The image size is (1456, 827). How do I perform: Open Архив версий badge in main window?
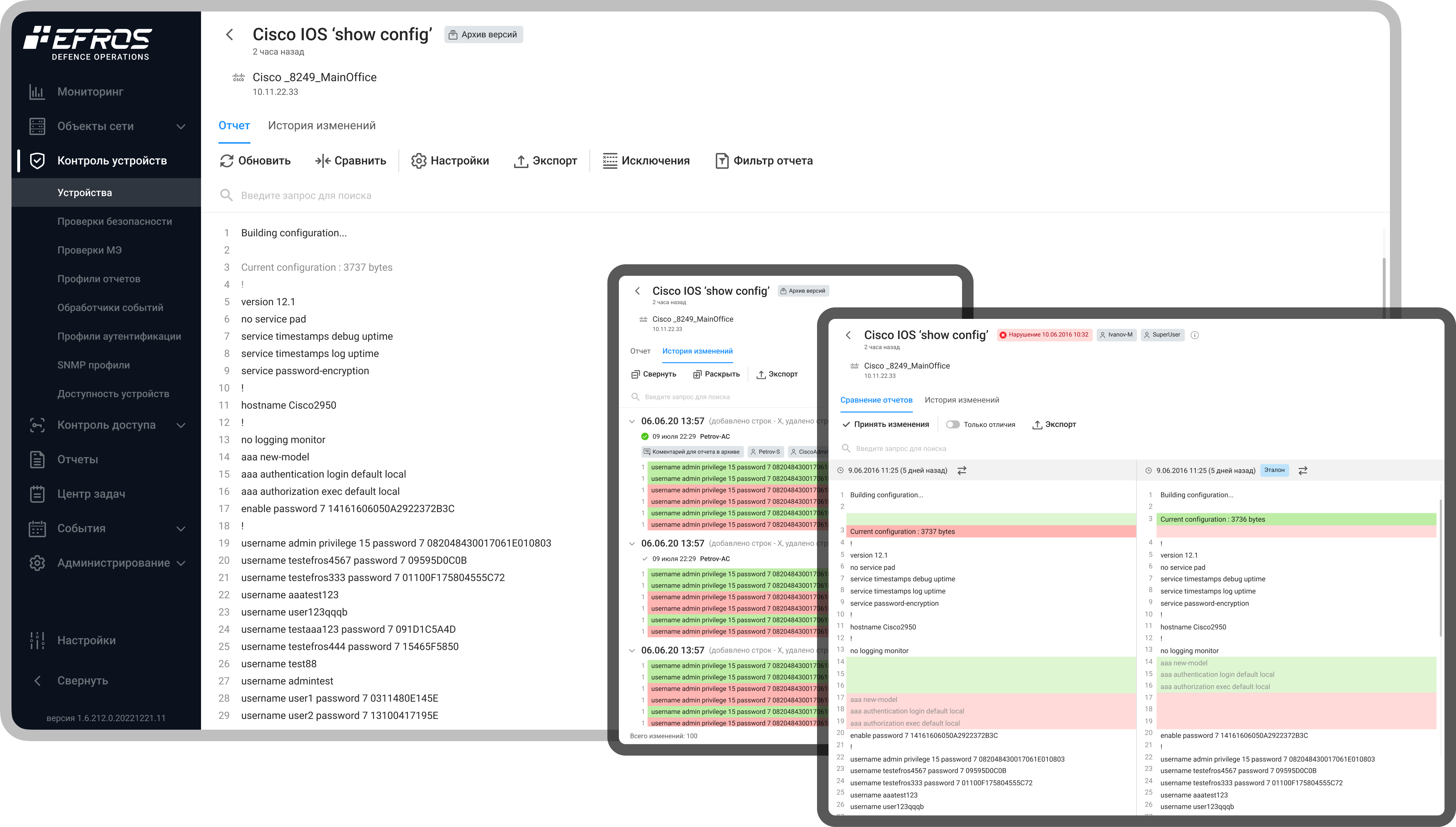[484, 34]
